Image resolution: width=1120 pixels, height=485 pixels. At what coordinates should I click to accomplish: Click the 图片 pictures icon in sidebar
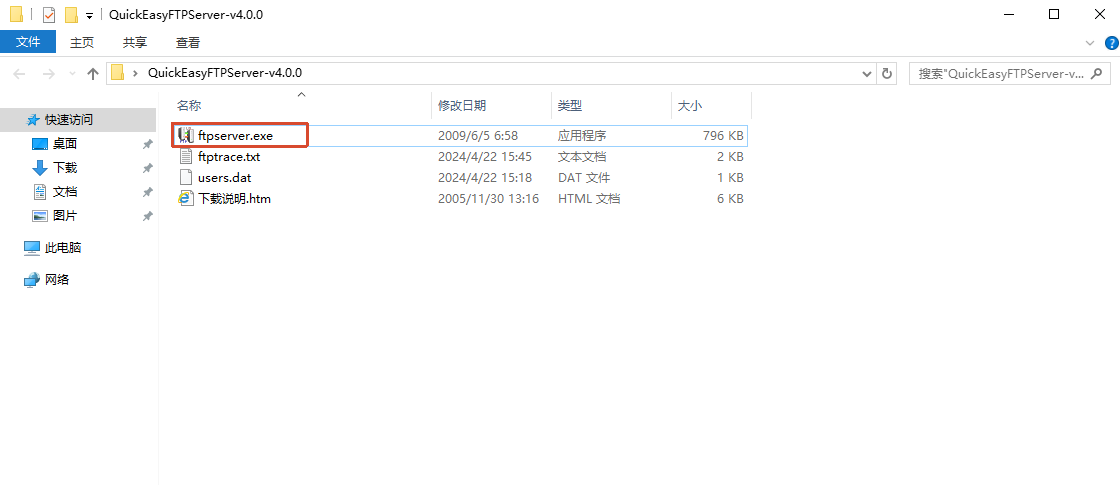40,216
